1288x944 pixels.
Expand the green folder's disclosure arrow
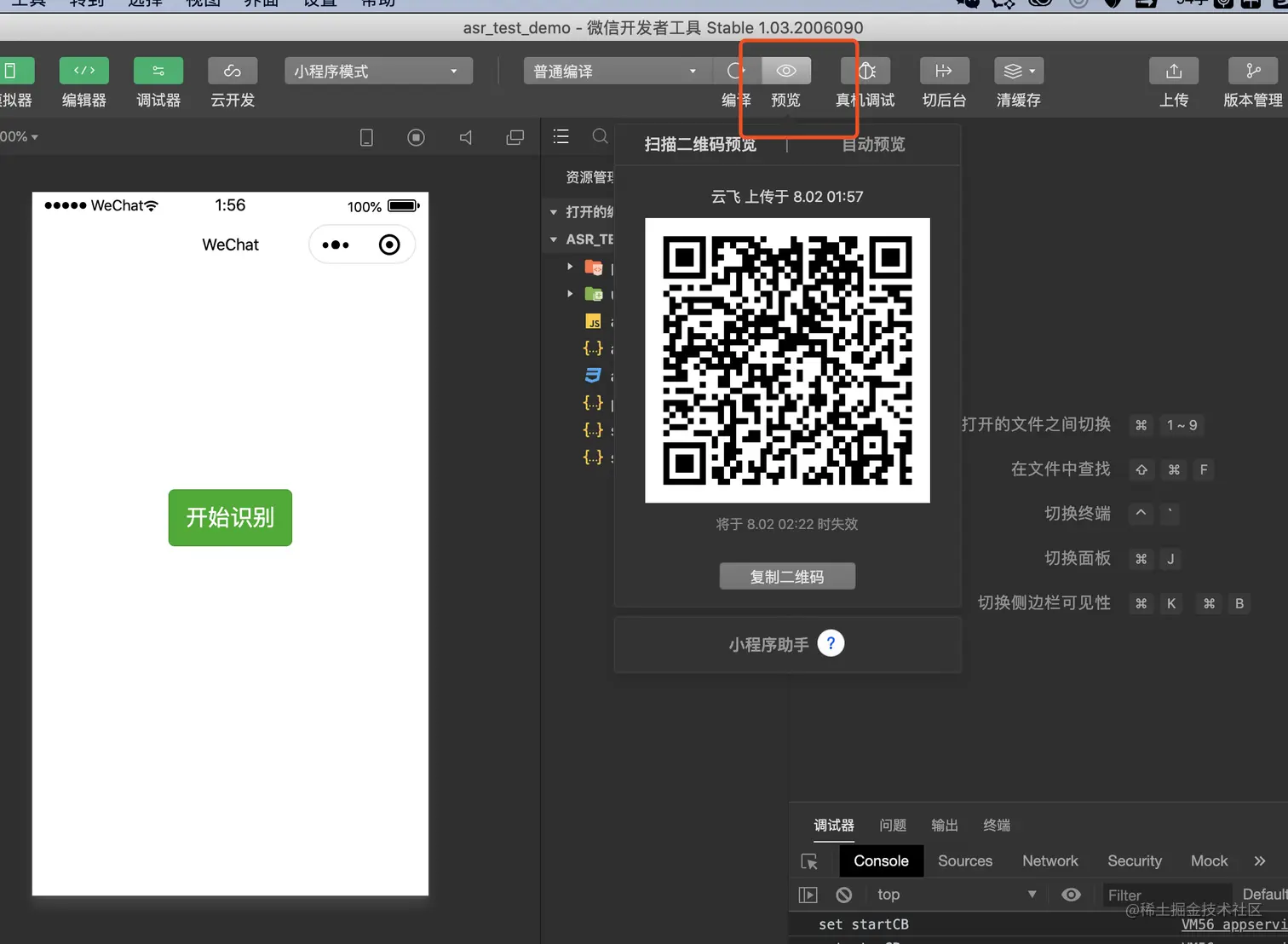(x=570, y=294)
